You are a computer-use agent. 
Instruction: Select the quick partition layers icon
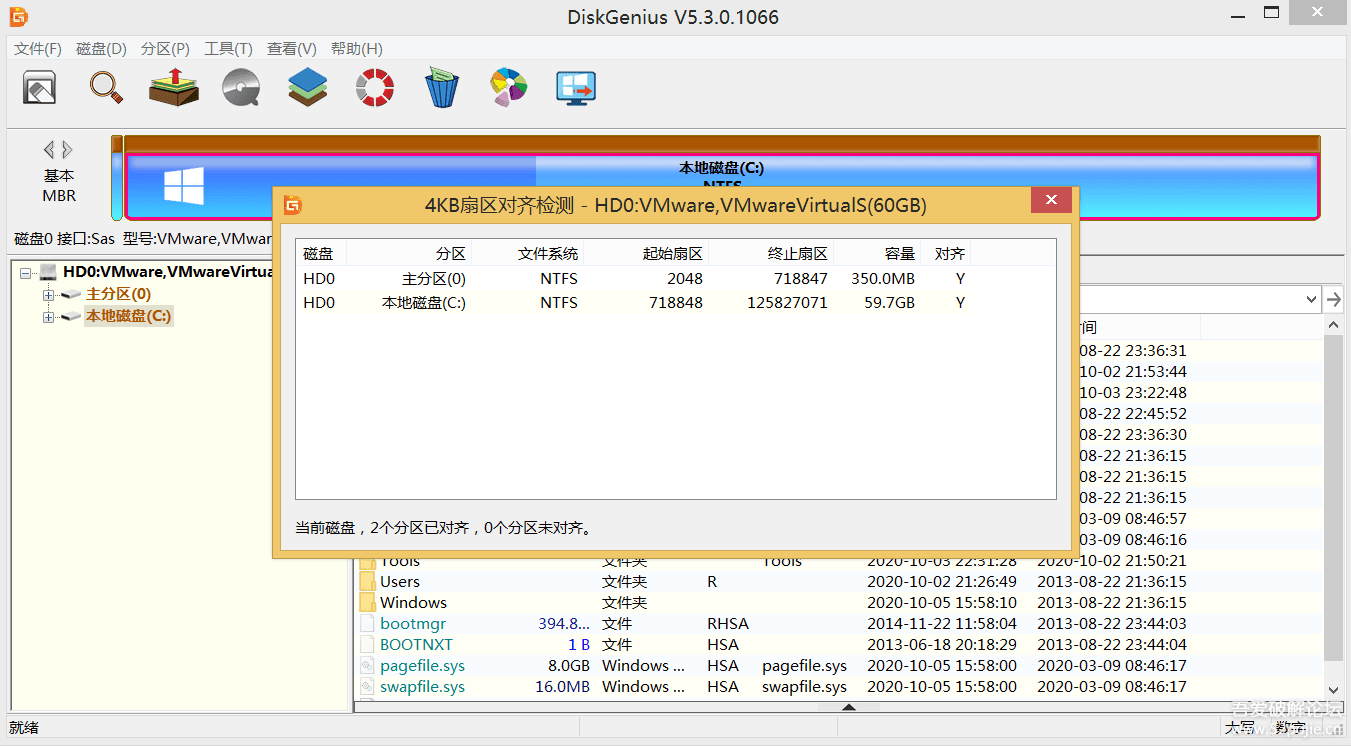307,88
